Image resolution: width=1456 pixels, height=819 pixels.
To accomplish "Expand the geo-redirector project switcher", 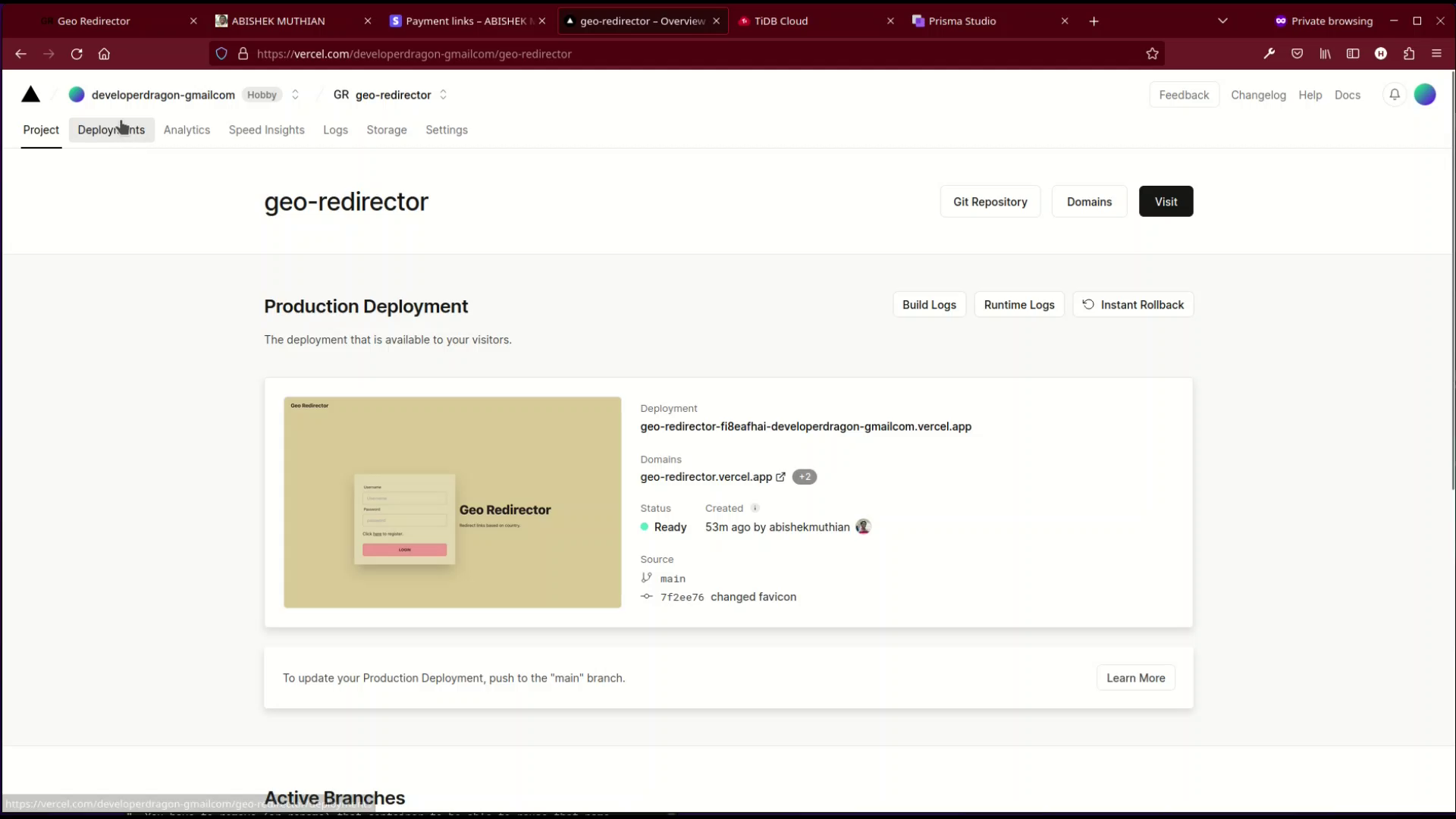I will tap(443, 95).
